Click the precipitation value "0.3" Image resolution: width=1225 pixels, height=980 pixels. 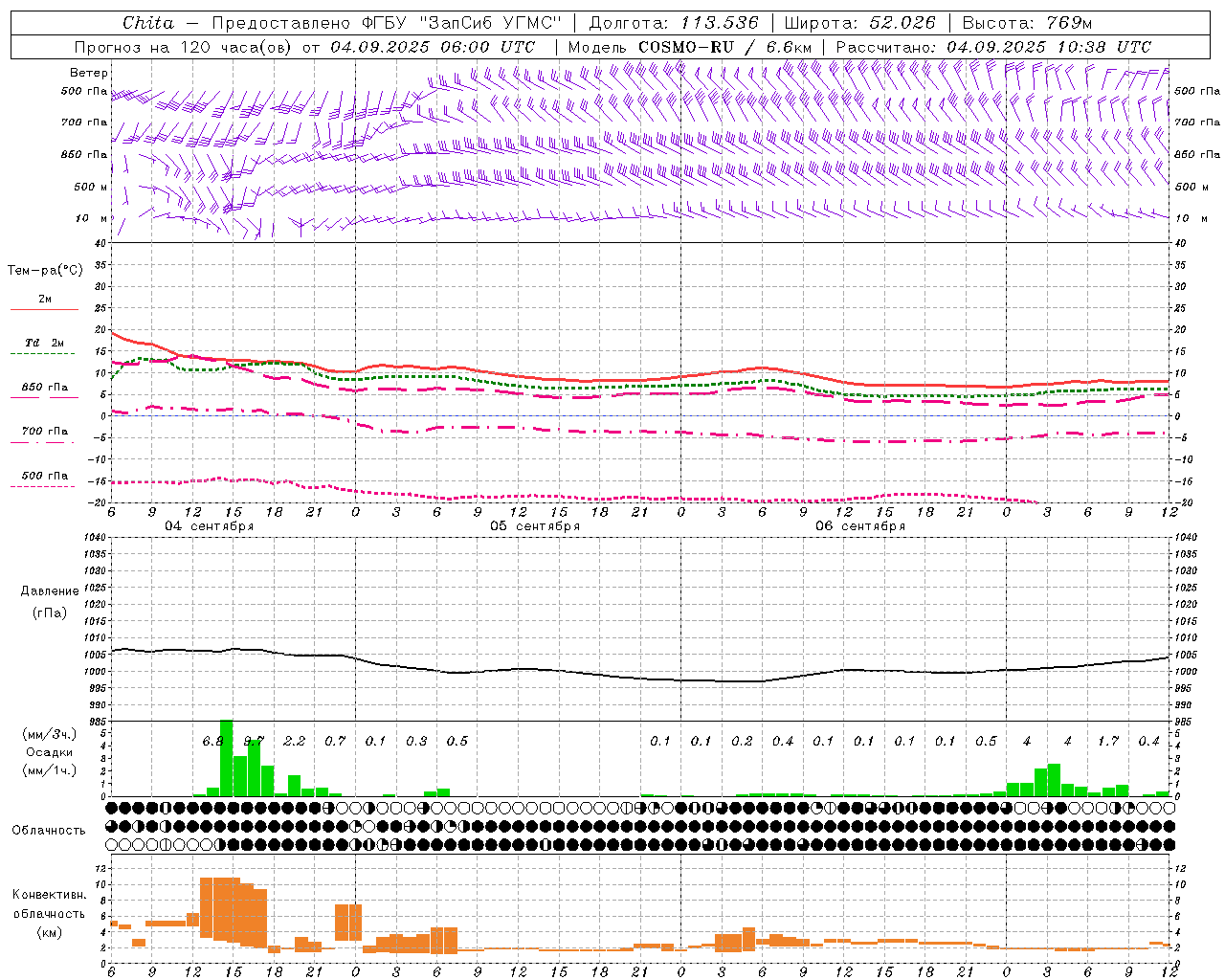[x=416, y=741]
